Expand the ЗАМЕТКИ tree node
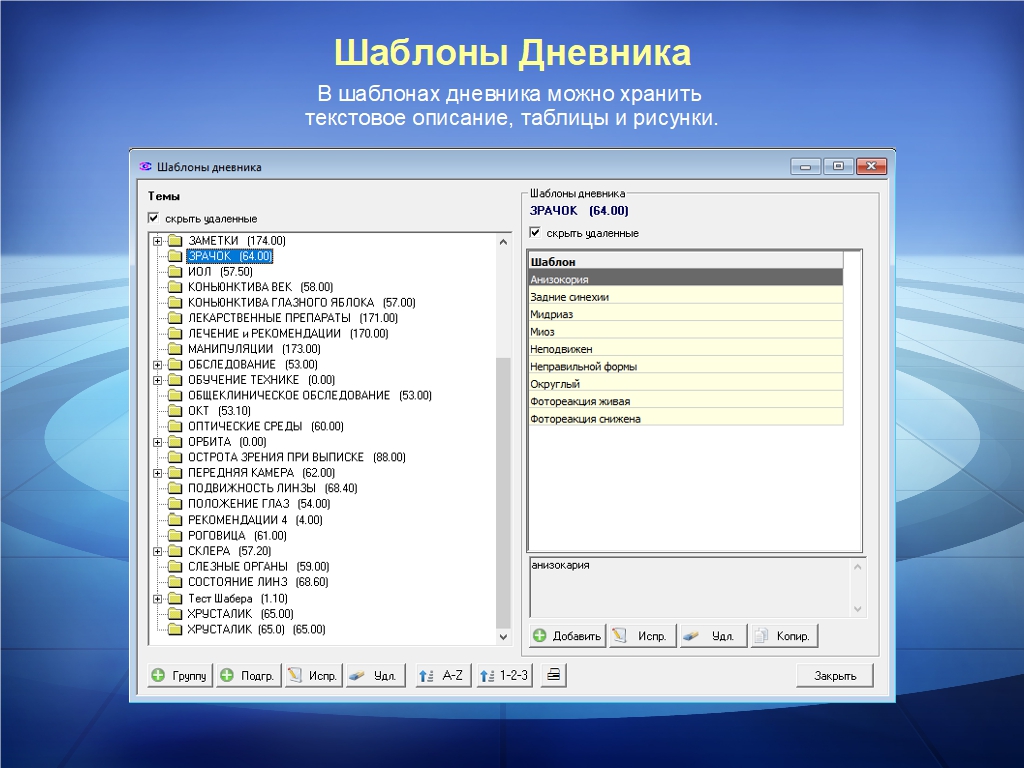 [157, 241]
